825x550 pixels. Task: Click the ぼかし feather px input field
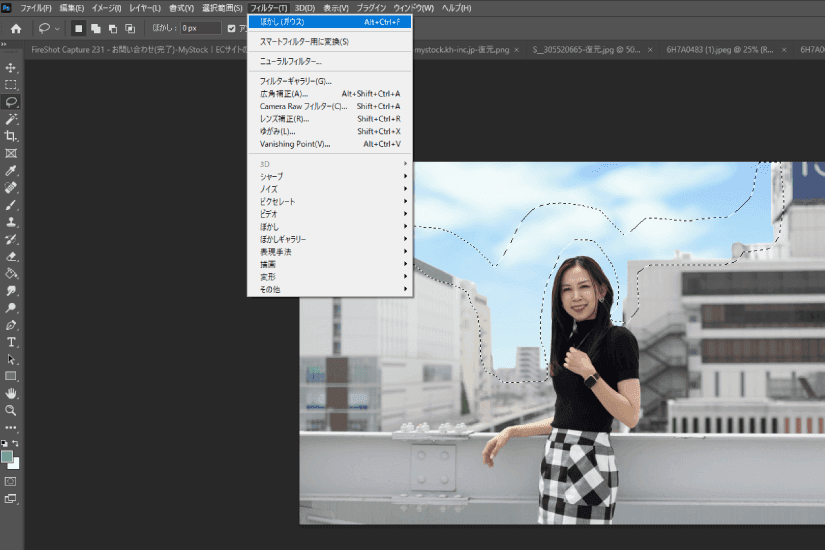(199, 28)
